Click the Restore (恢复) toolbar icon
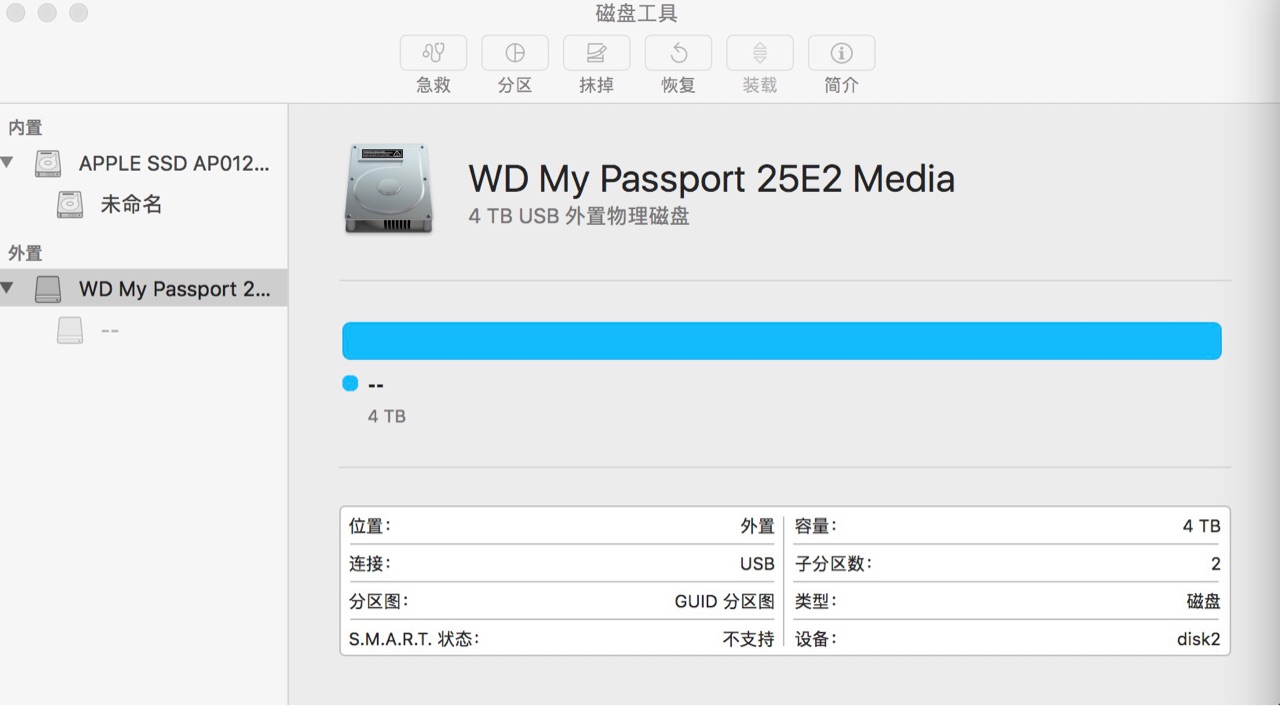The width and height of the screenshot is (1280, 706). pyautogui.click(x=678, y=53)
